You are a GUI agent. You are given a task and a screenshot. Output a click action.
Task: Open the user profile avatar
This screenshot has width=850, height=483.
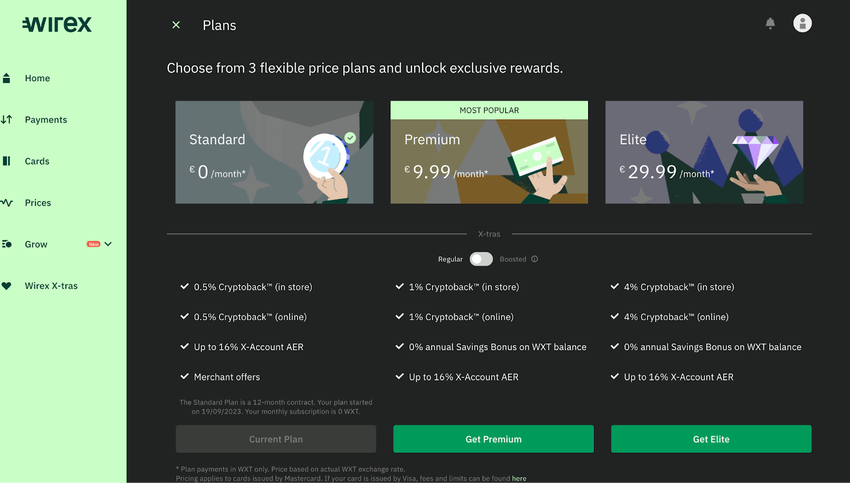pyautogui.click(x=802, y=23)
